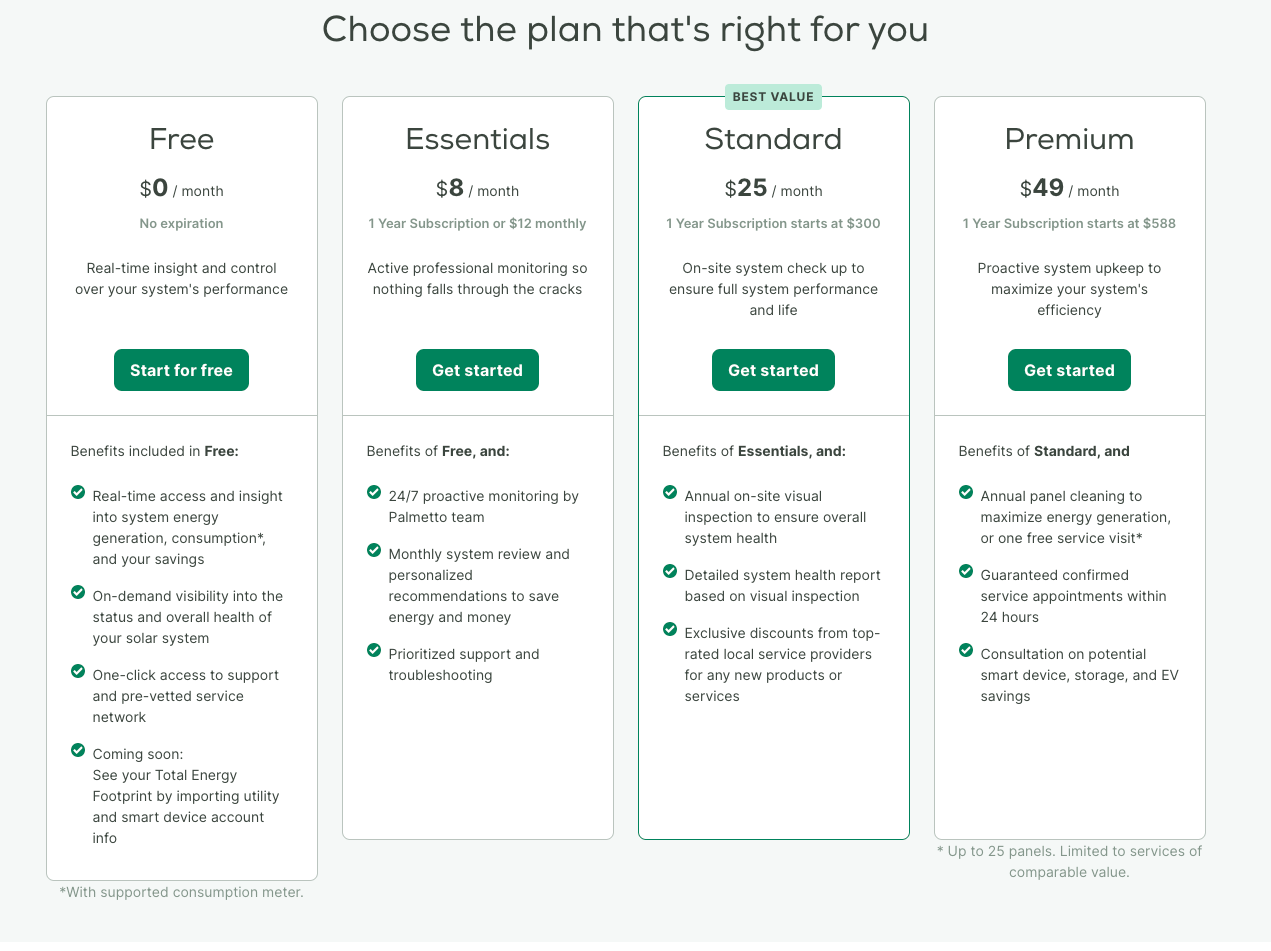The height and width of the screenshot is (951, 1271).
Task: Click checkmark icon beside Exclusive discounts item
Action: [x=670, y=629]
